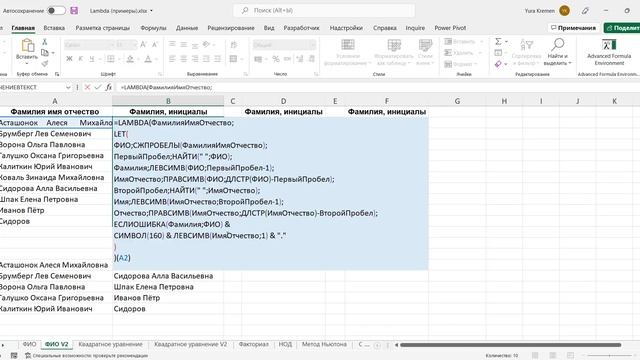Click the Underline (Ч) formatting icon
The image size is (640, 360).
click(92, 59)
